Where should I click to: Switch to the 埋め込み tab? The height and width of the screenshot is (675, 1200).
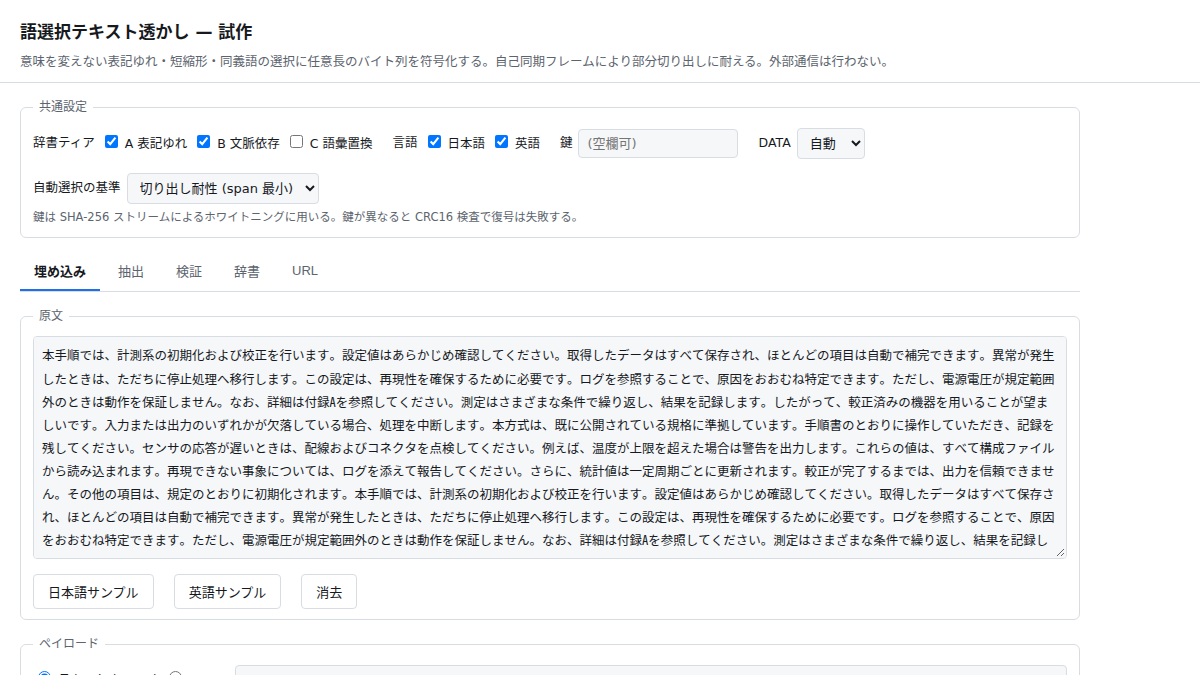coord(60,271)
